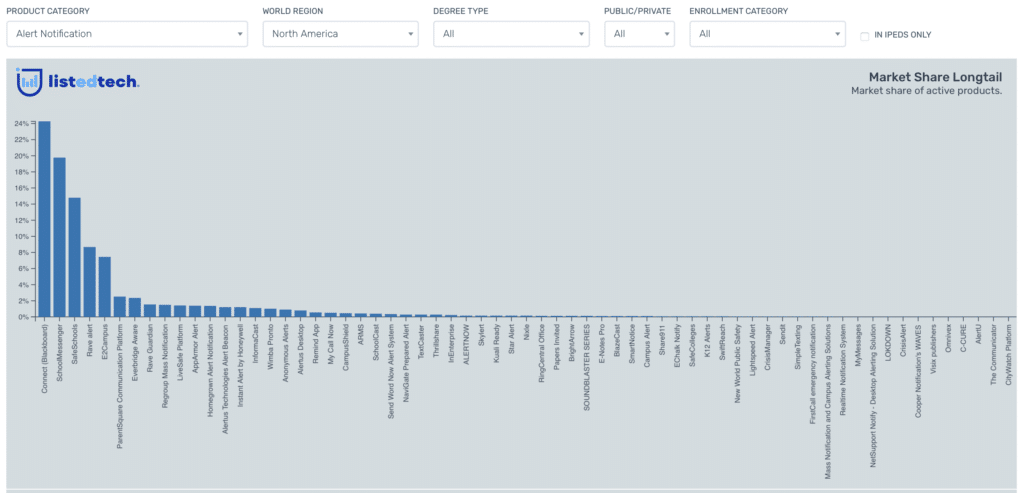Open the World Region dropdown
The width and height of the screenshot is (1024, 493).
(x=340, y=34)
